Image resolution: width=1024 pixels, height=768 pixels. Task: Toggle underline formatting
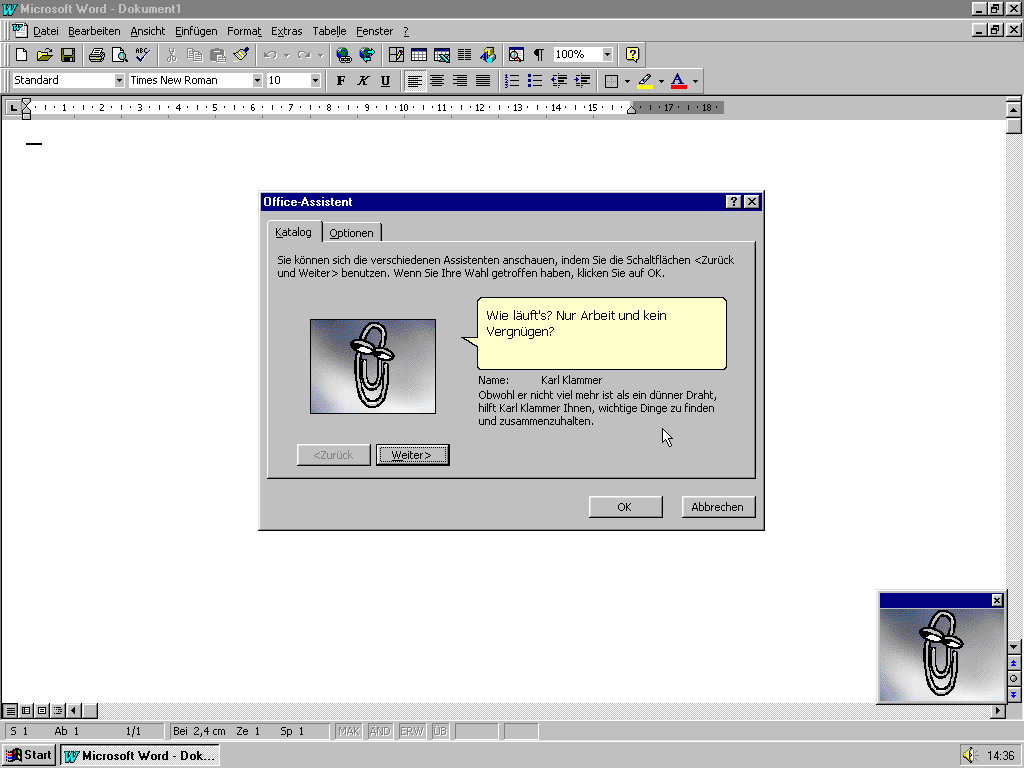pyautogui.click(x=385, y=80)
